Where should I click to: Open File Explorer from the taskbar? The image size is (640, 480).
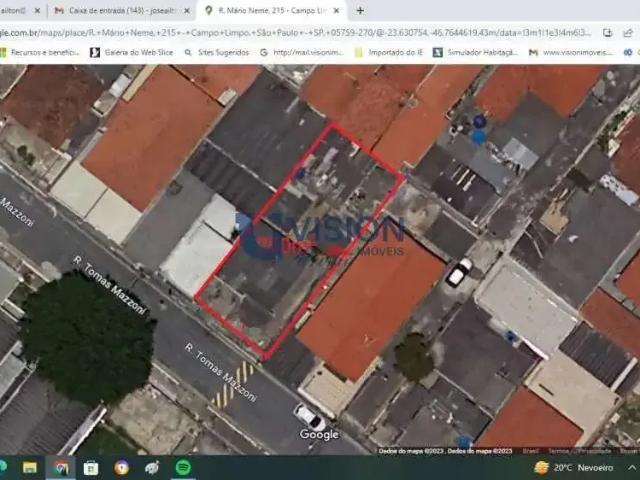pos(30,468)
